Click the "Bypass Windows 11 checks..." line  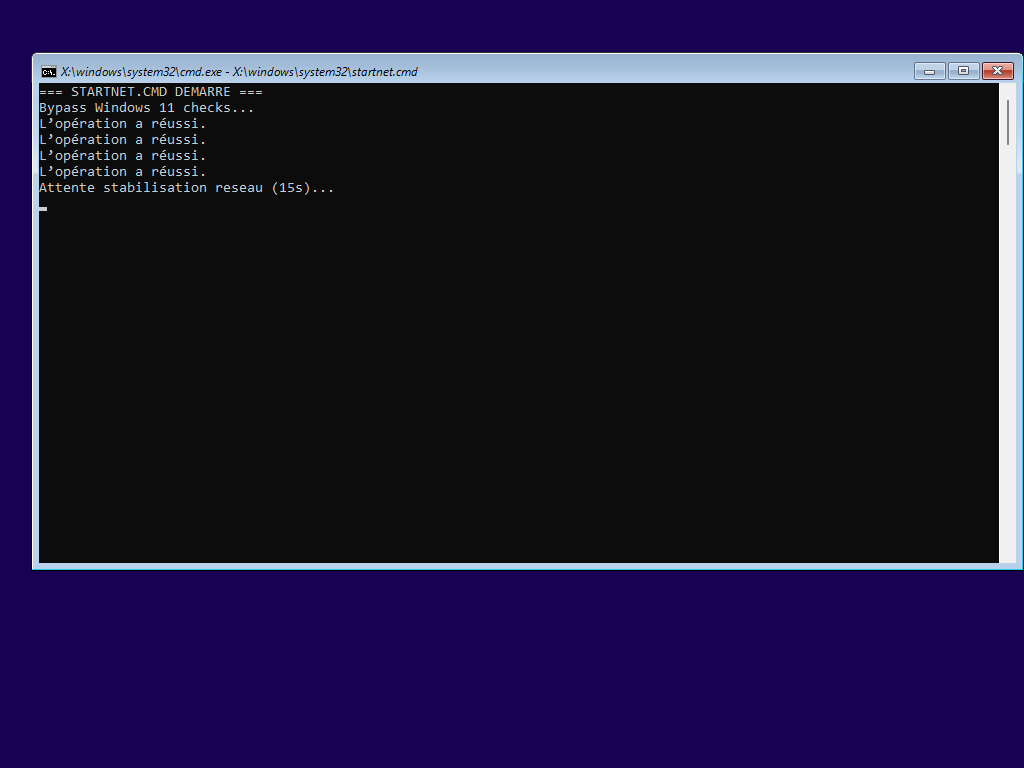pyautogui.click(x=146, y=108)
